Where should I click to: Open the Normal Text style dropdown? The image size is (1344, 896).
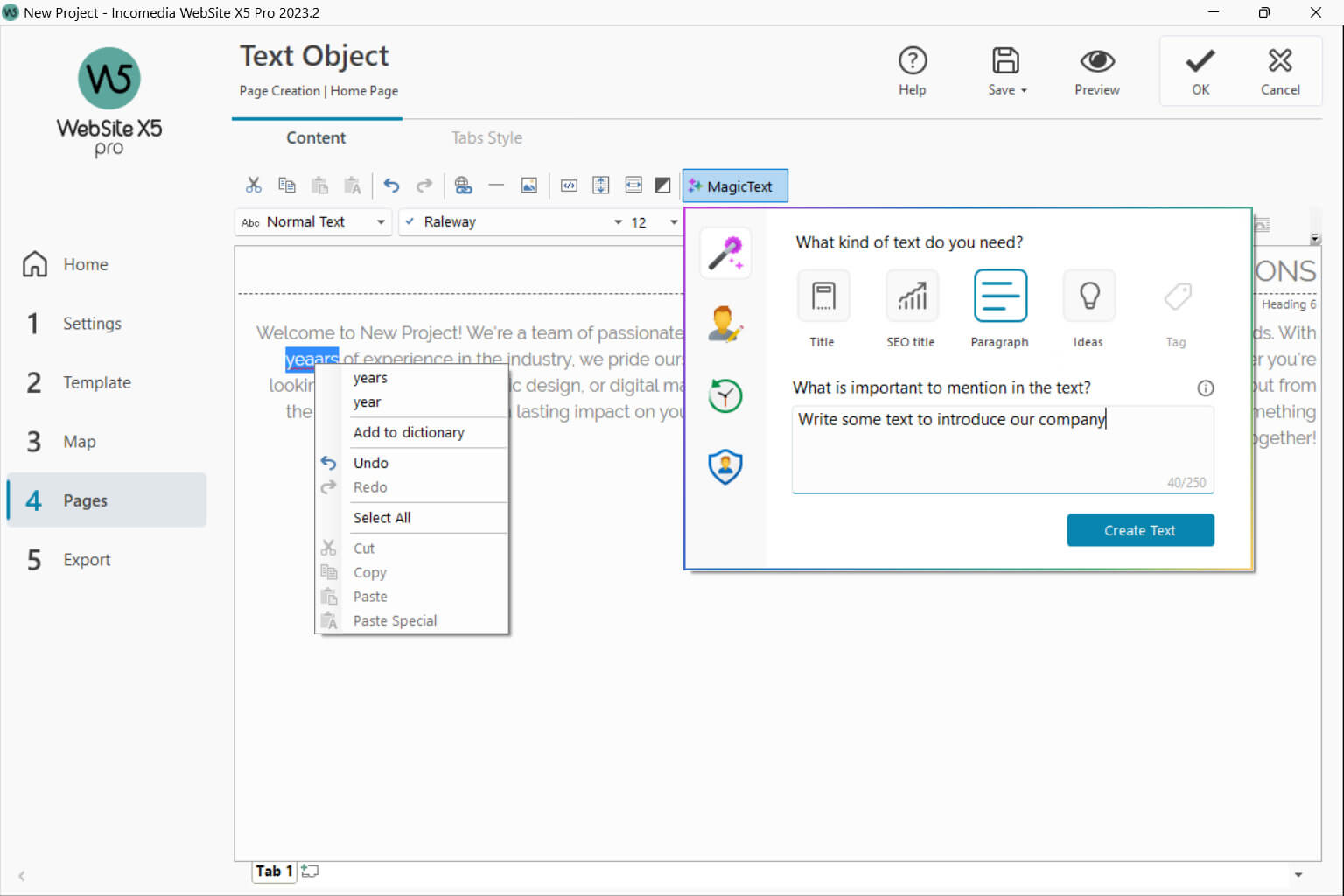tap(312, 221)
